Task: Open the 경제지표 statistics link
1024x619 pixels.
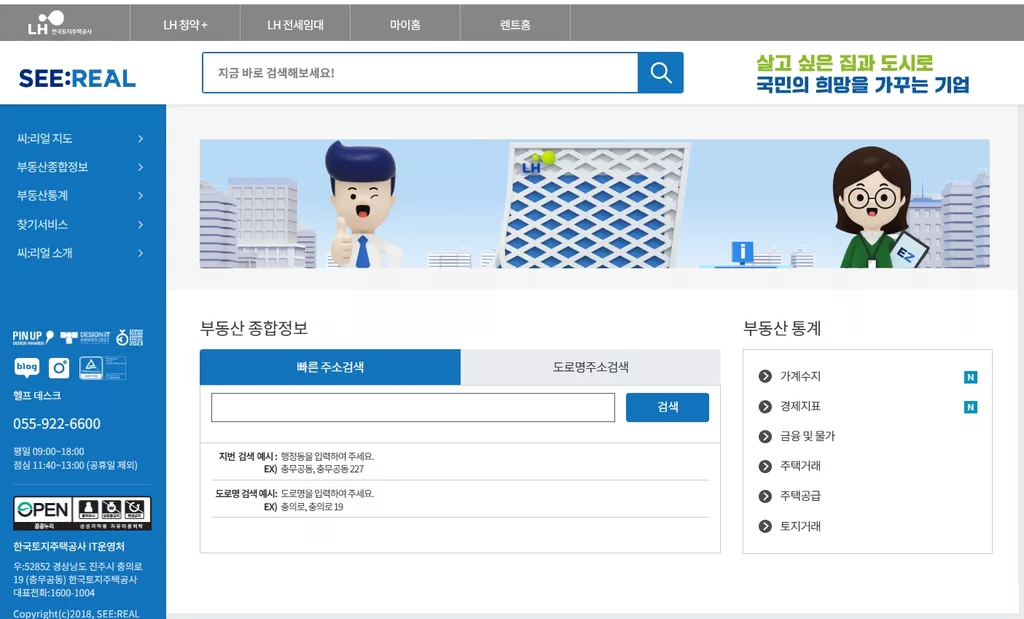Action: click(800, 406)
